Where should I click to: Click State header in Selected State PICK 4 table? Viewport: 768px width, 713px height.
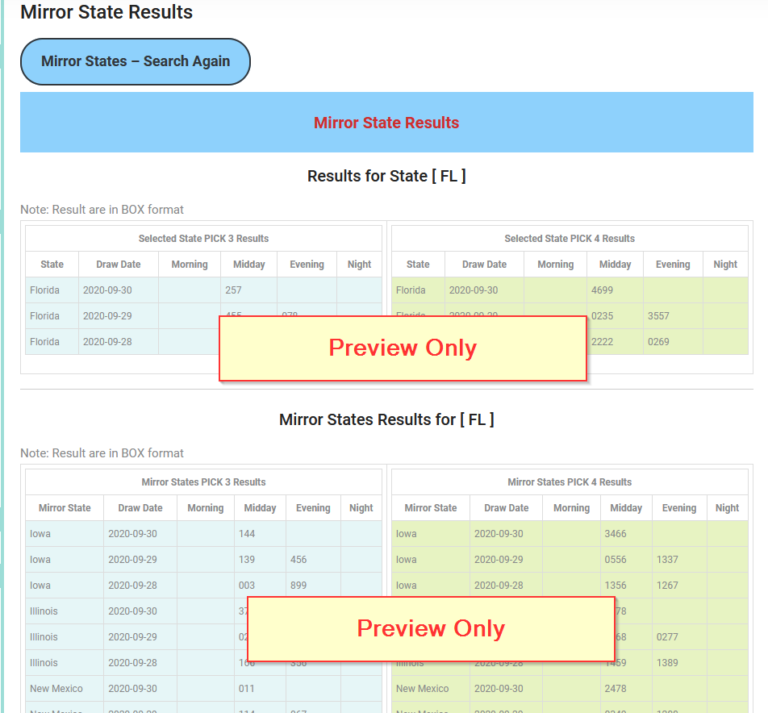tap(418, 264)
